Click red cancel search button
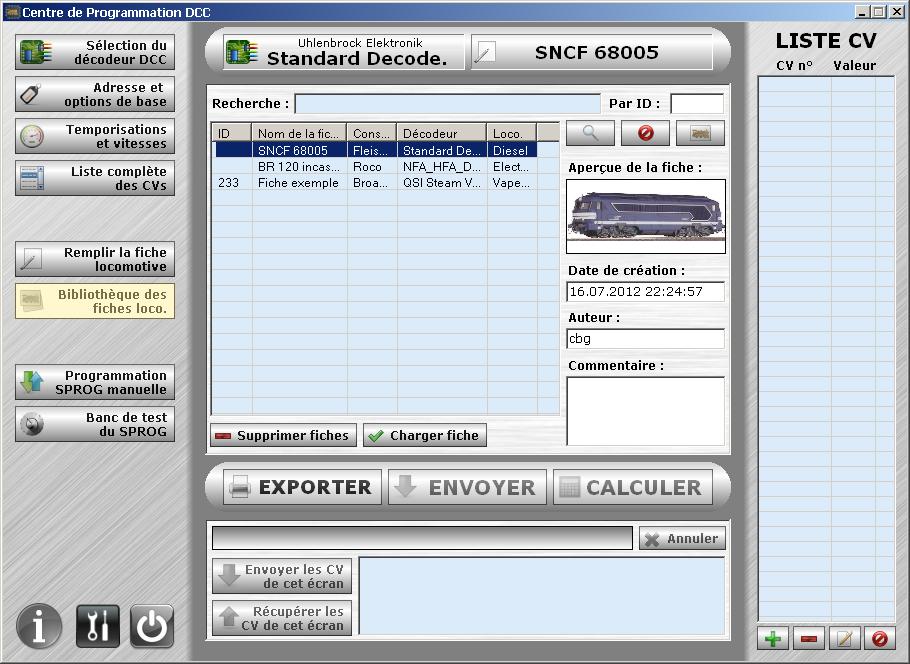This screenshot has height=664, width=910. pyautogui.click(x=645, y=133)
